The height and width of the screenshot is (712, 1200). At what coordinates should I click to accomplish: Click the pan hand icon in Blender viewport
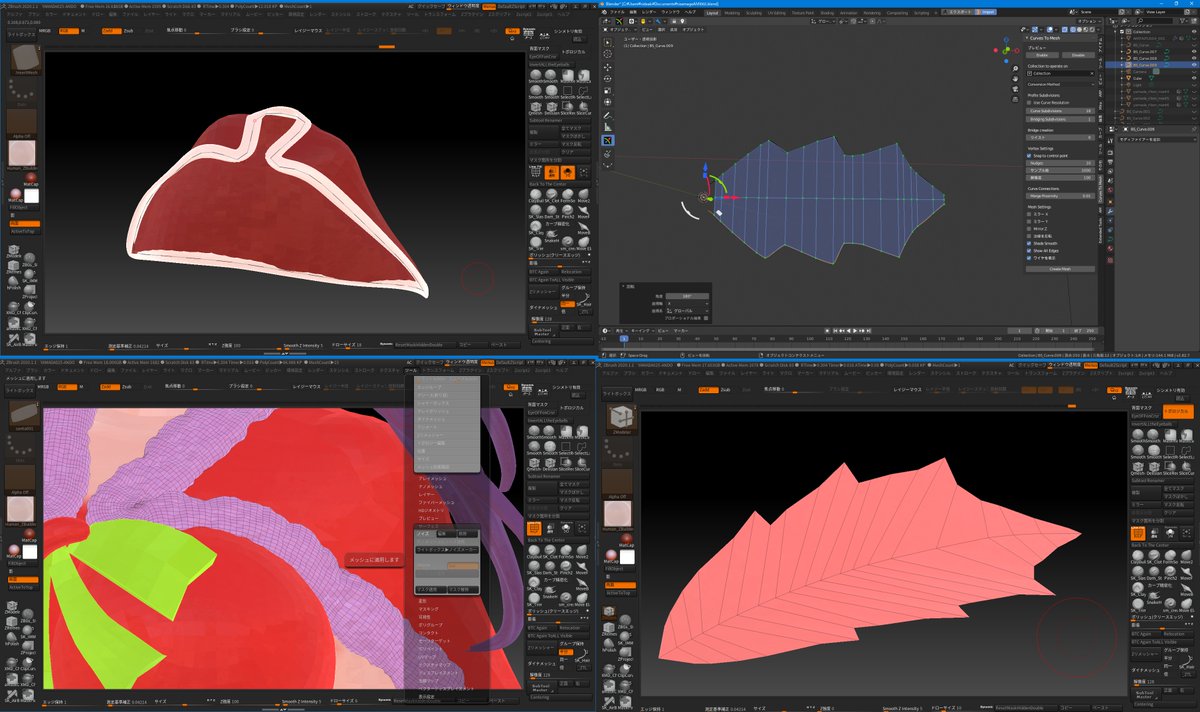pyautogui.click(x=1015, y=79)
